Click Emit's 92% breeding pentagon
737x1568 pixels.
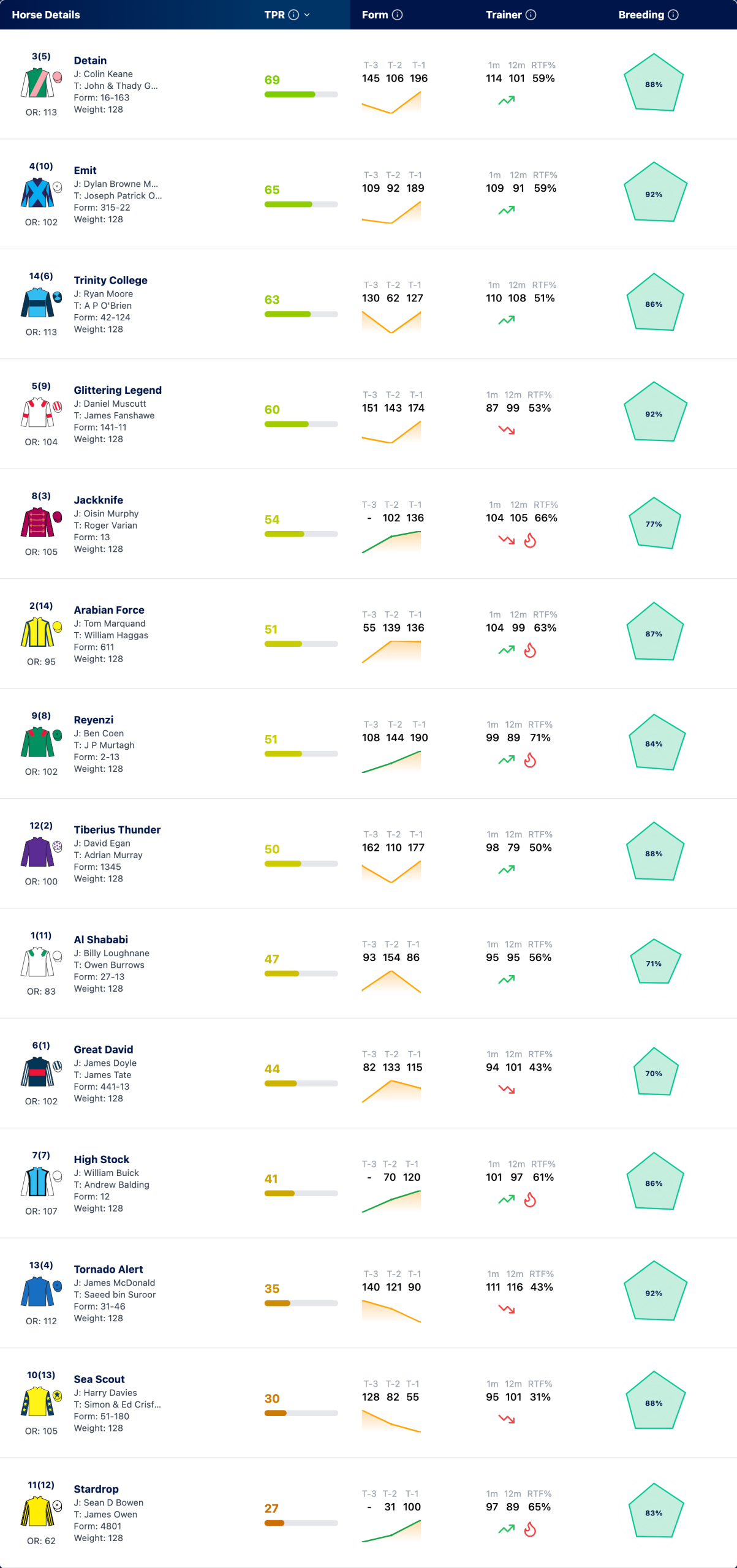pyautogui.click(x=654, y=193)
